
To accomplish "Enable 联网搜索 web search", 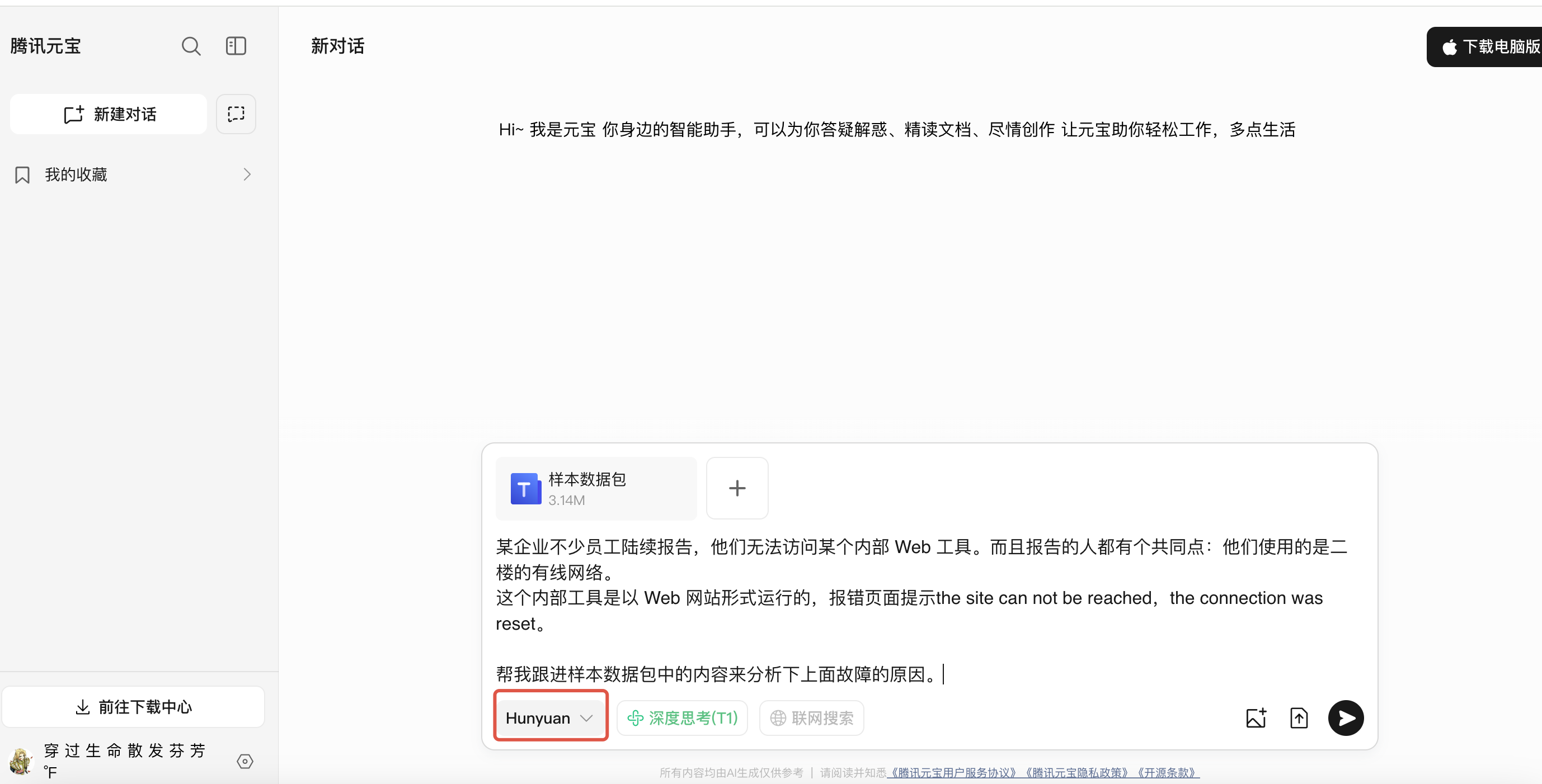I will [x=812, y=717].
